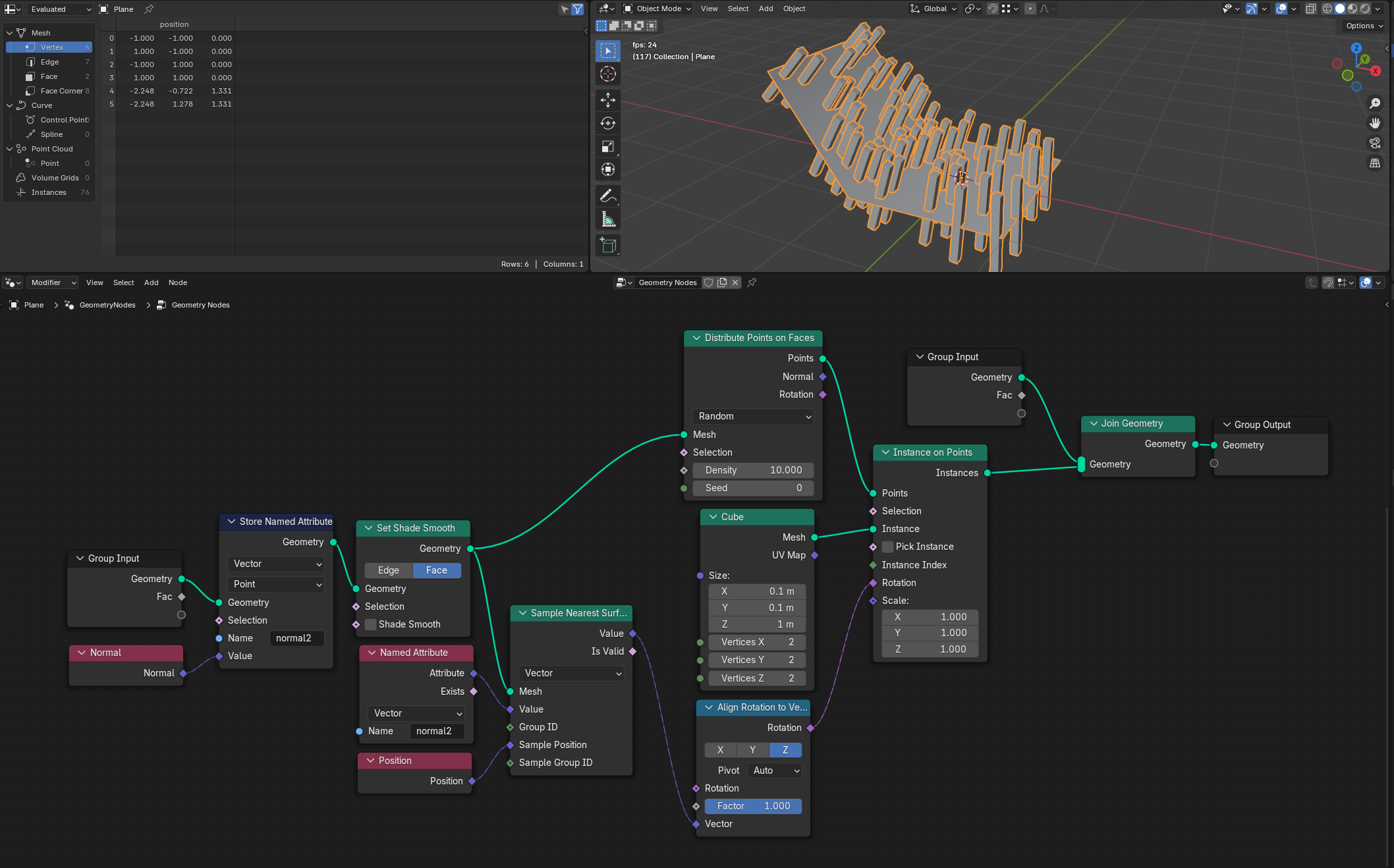
Task: Select the Add Cube tool
Action: (608, 245)
